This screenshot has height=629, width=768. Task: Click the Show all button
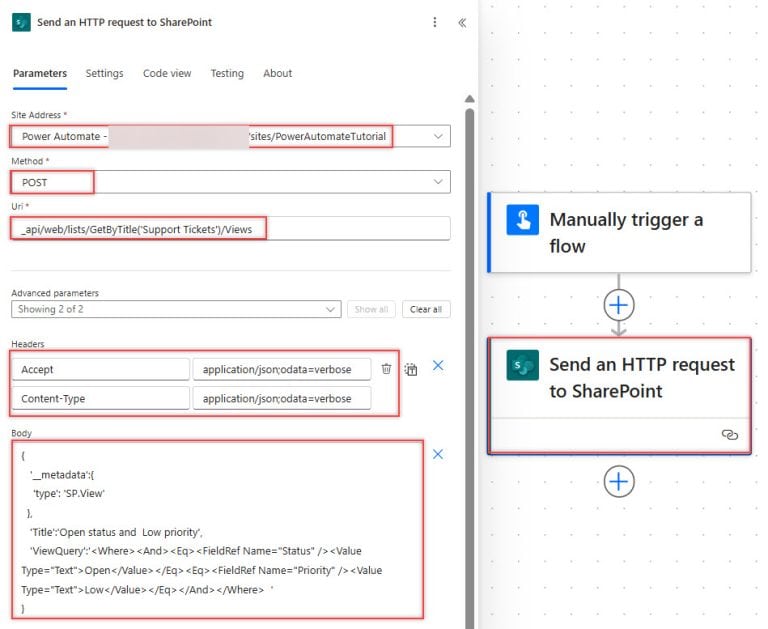coord(371,309)
